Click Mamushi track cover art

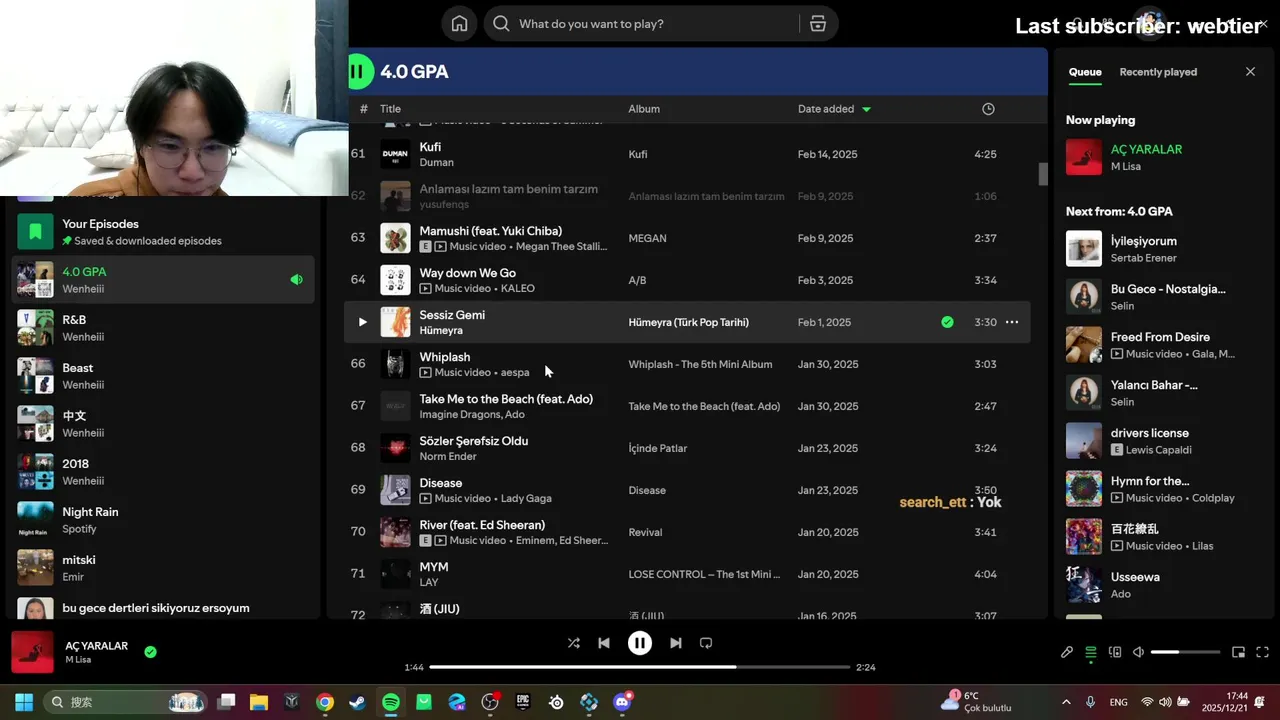tap(395, 238)
